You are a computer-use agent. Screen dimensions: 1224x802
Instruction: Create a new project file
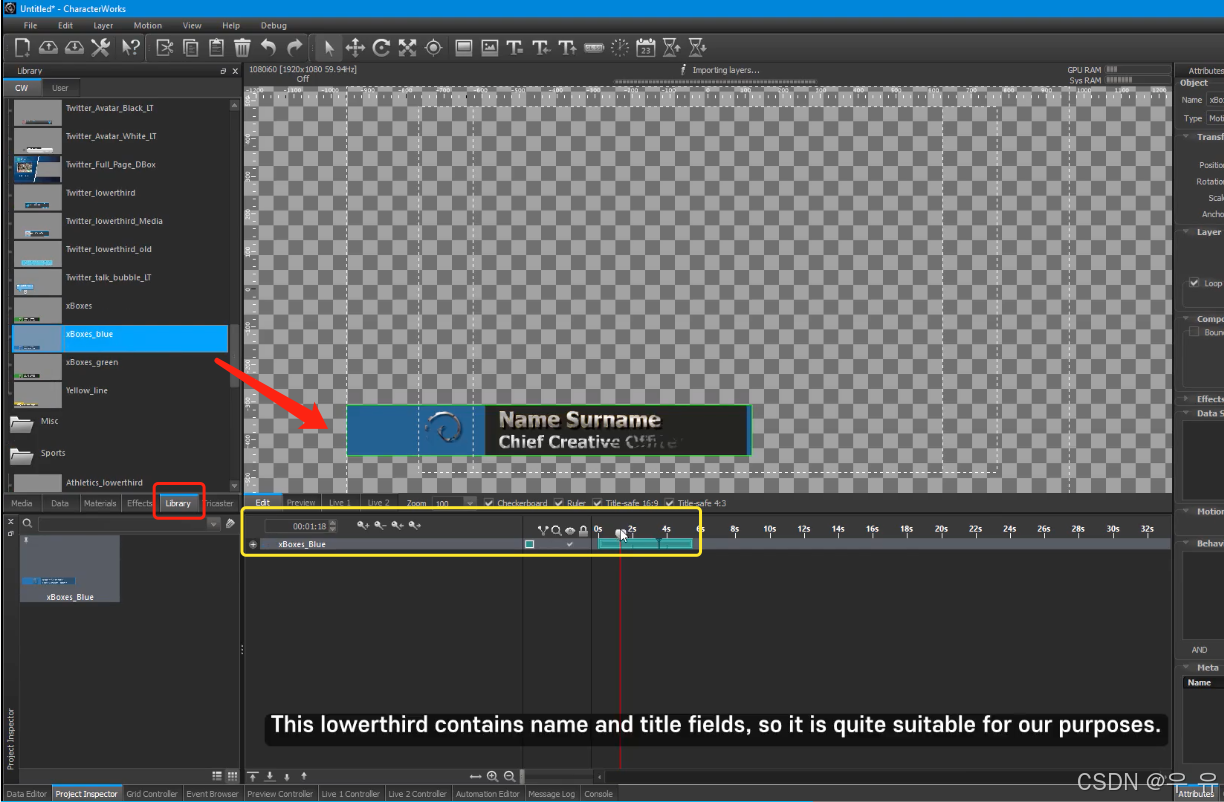click(x=22, y=47)
